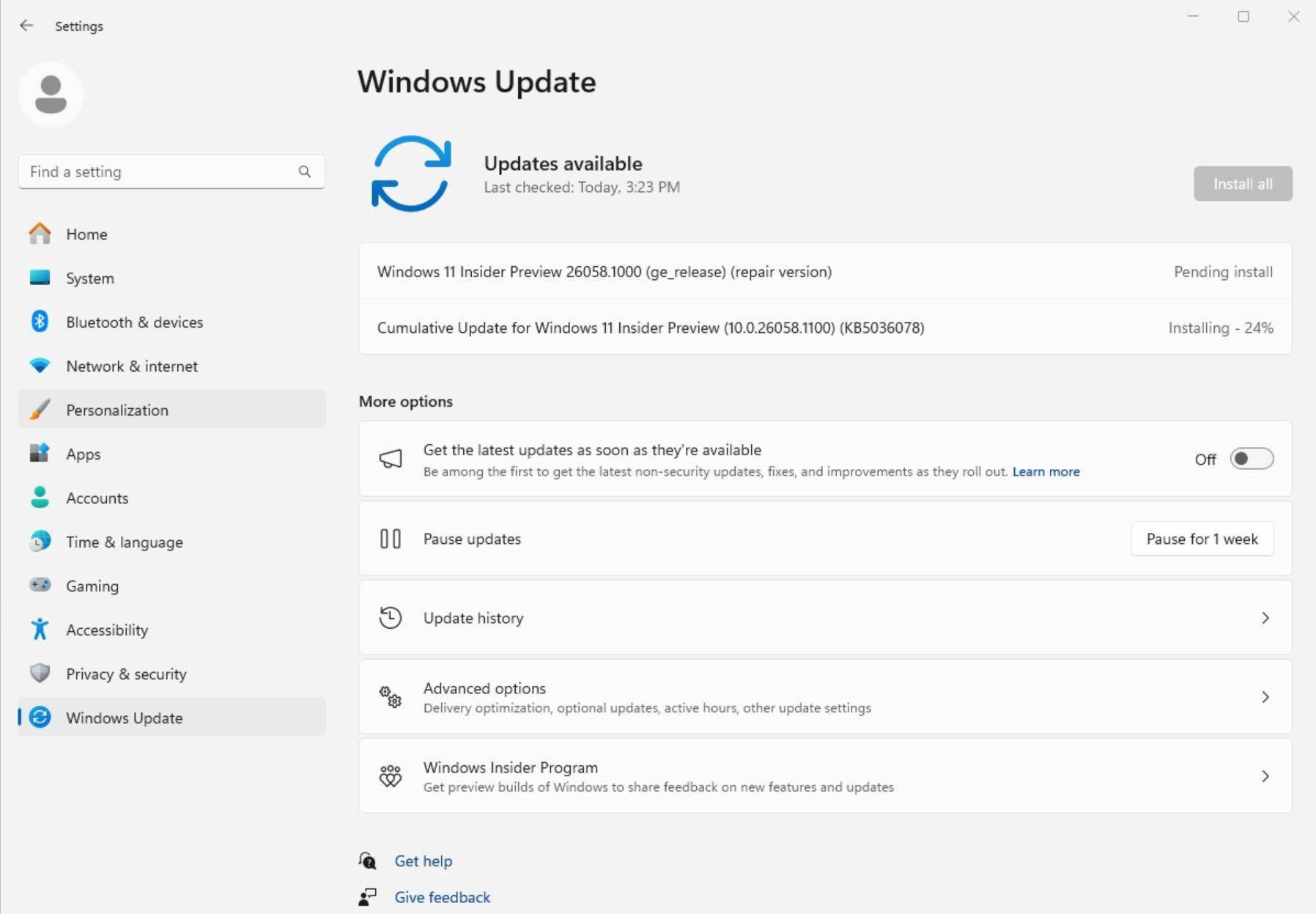Open System settings page
The width and height of the screenshot is (1316, 914).
tap(171, 278)
